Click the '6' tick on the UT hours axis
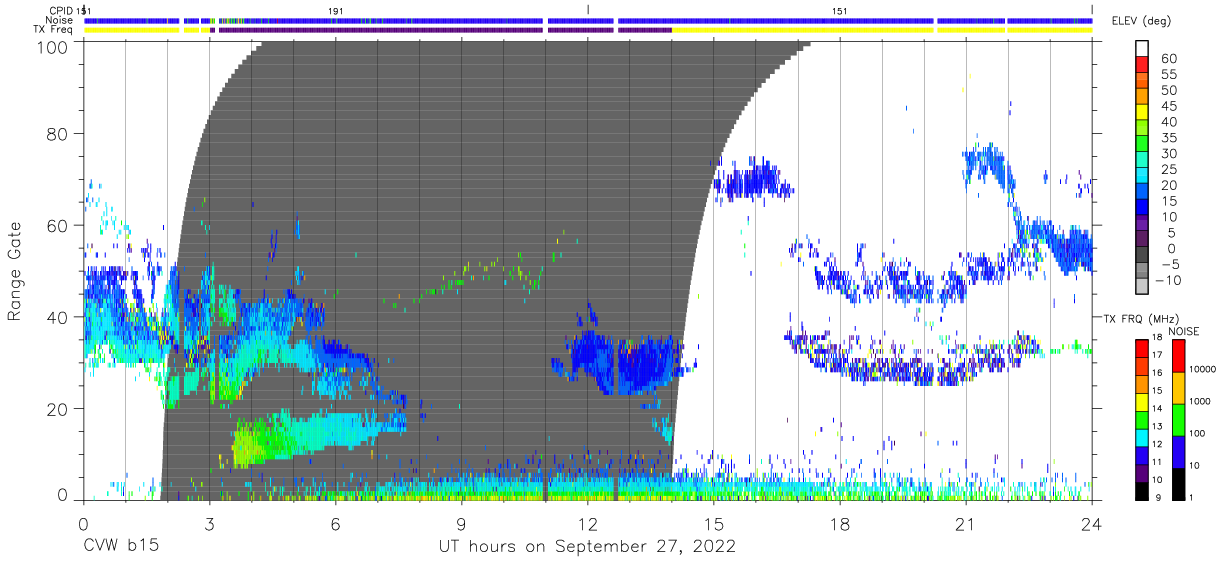Image resolution: width=1228 pixels, height=567 pixels. 335,523
